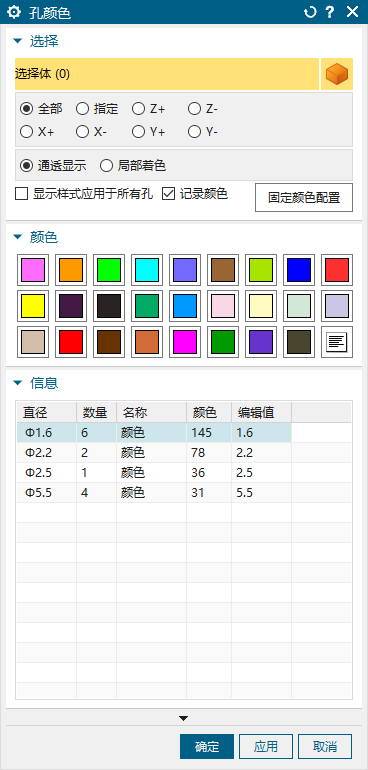Pick the orange color swatch

pyautogui.click(x=71, y=270)
